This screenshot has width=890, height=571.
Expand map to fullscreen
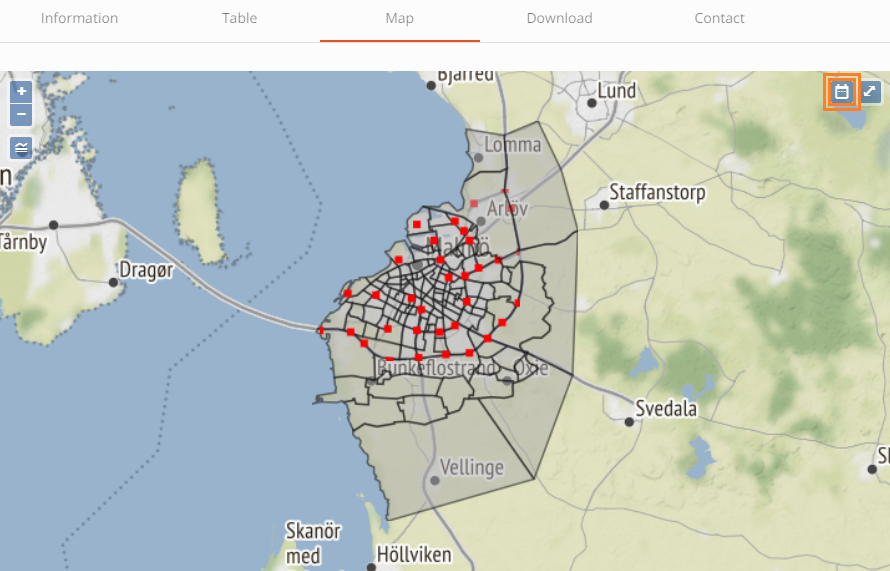click(x=870, y=91)
